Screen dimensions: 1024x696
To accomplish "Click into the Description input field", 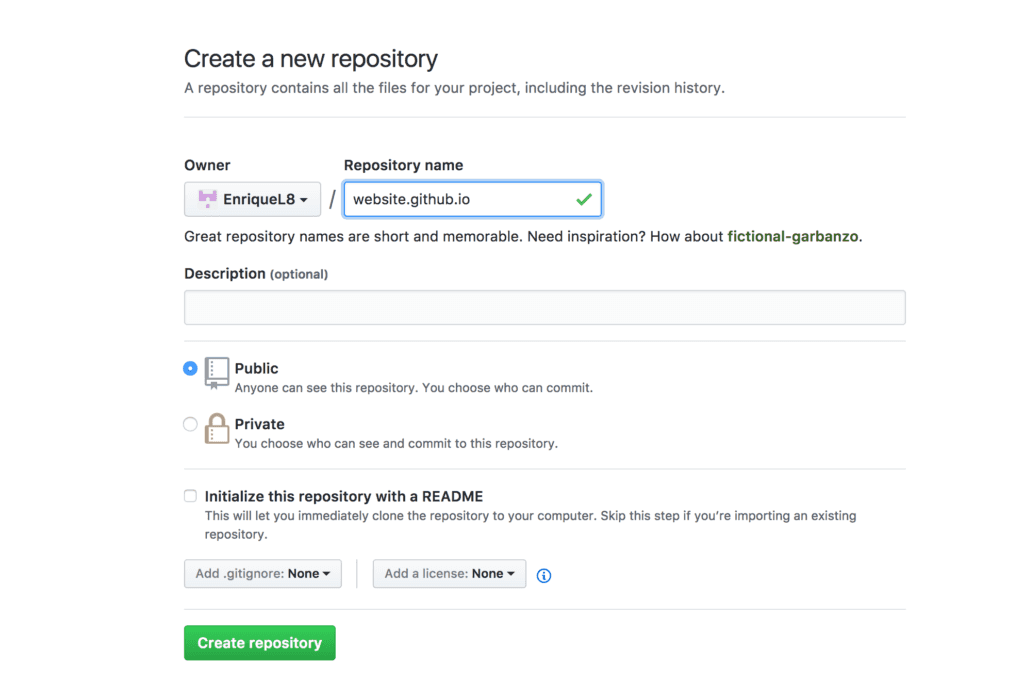I will click(x=545, y=308).
